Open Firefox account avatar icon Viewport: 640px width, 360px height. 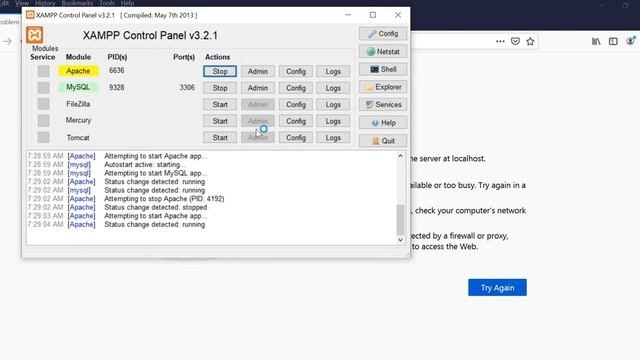[631, 41]
